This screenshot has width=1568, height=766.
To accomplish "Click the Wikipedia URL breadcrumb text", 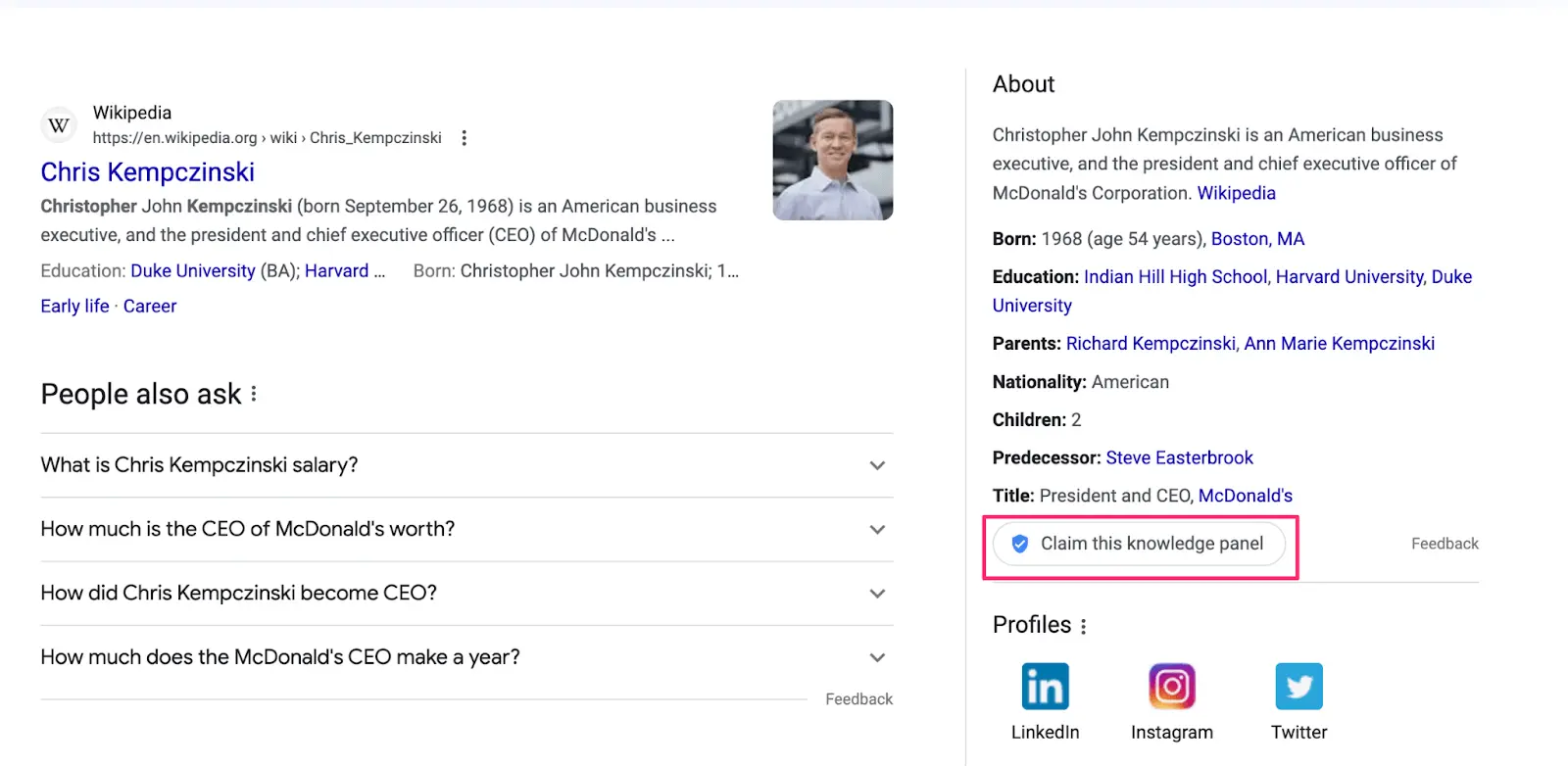I will [x=267, y=138].
